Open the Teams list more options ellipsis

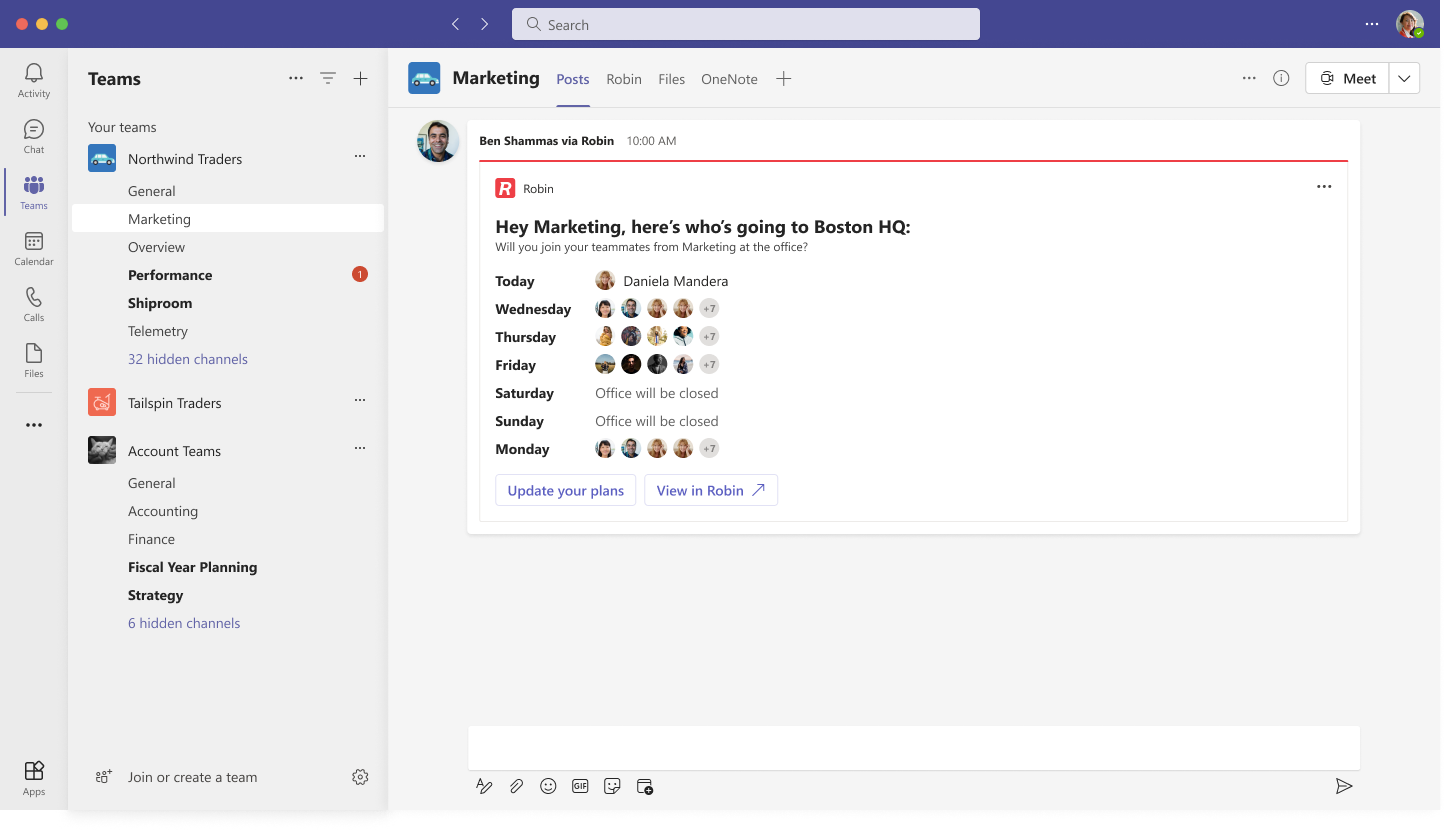296,78
